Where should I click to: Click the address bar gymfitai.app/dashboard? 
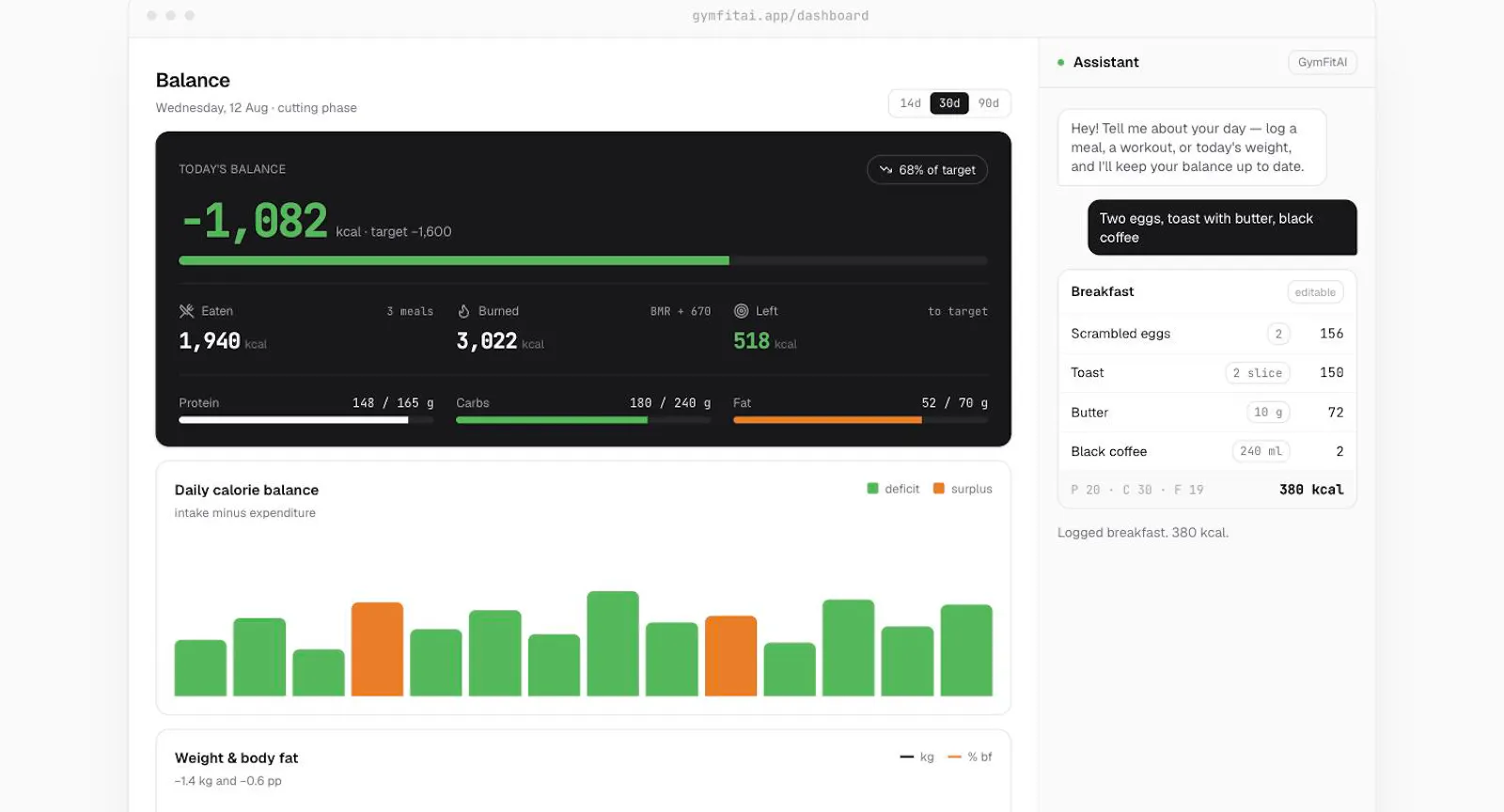780,16
